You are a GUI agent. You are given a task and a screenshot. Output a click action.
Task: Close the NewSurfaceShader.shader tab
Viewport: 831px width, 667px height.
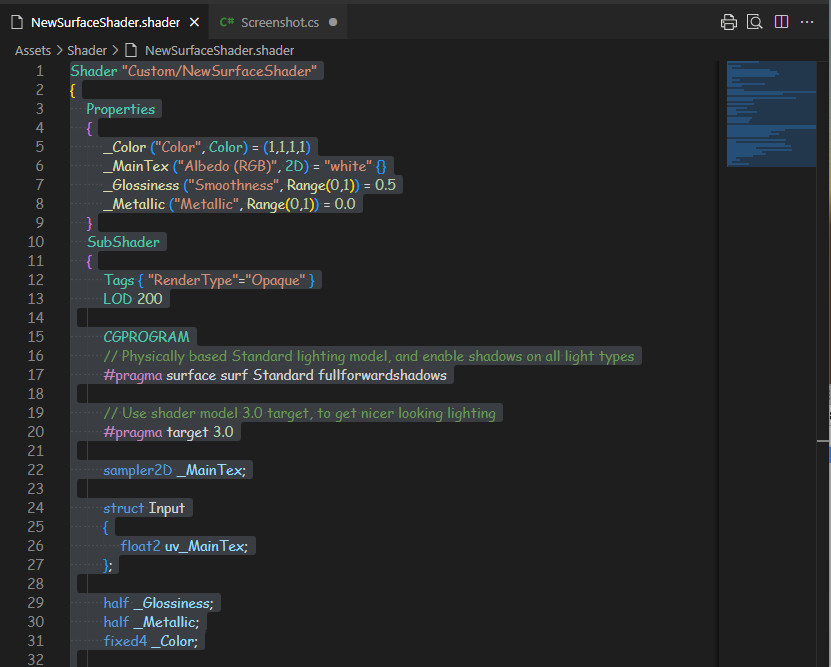pos(194,22)
